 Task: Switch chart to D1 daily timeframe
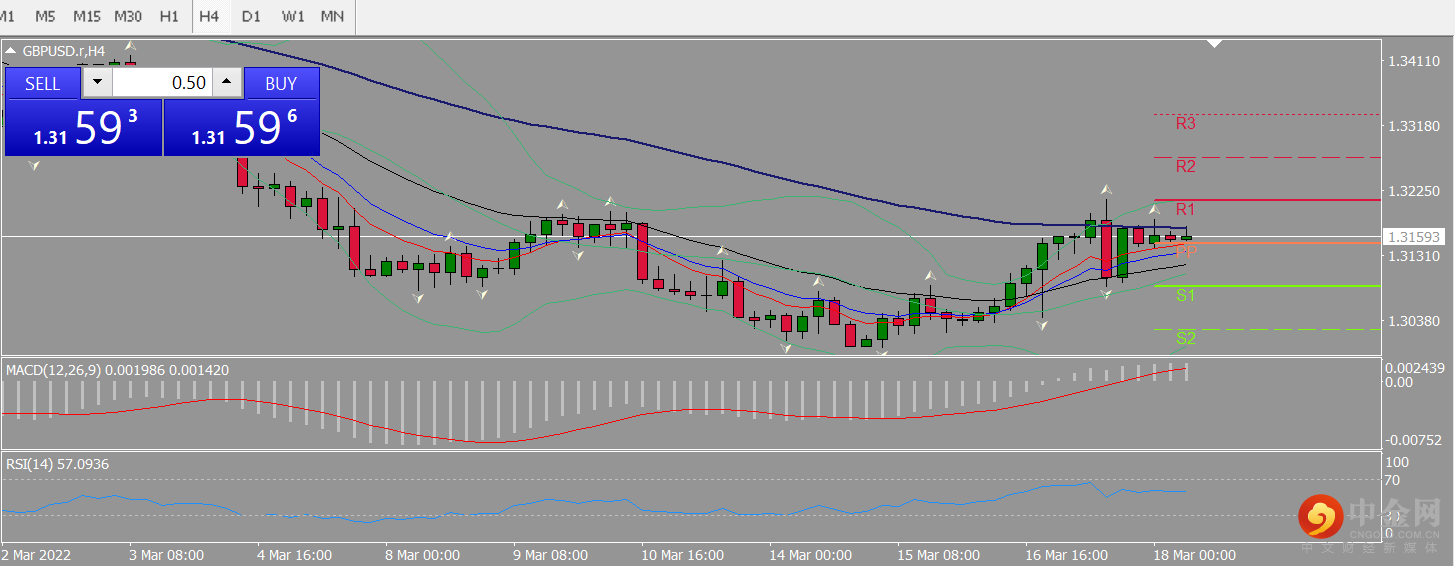(251, 17)
